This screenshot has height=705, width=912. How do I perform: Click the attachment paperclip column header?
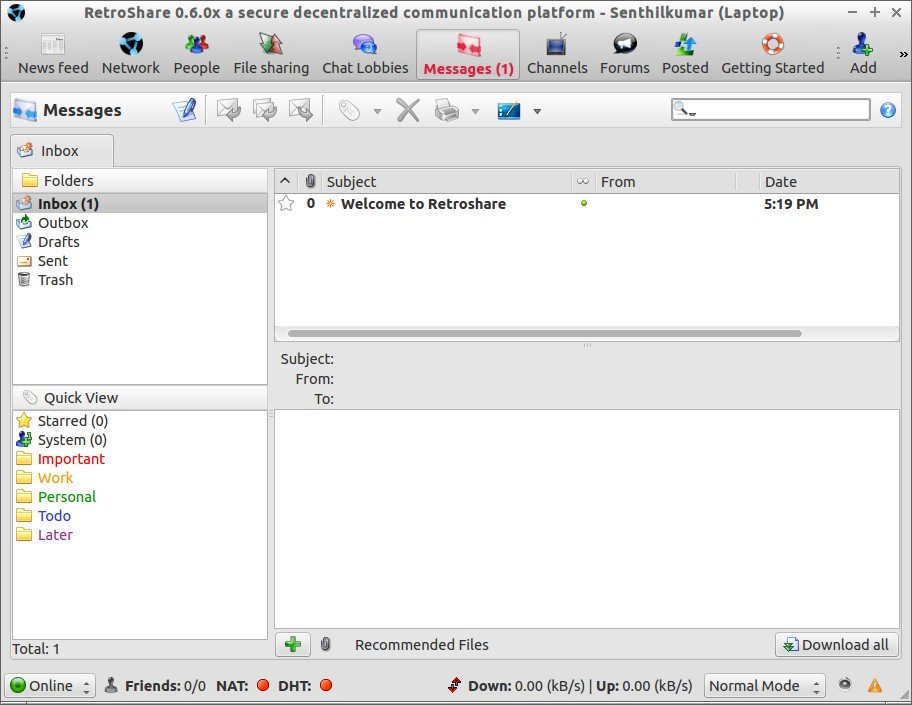tap(310, 181)
